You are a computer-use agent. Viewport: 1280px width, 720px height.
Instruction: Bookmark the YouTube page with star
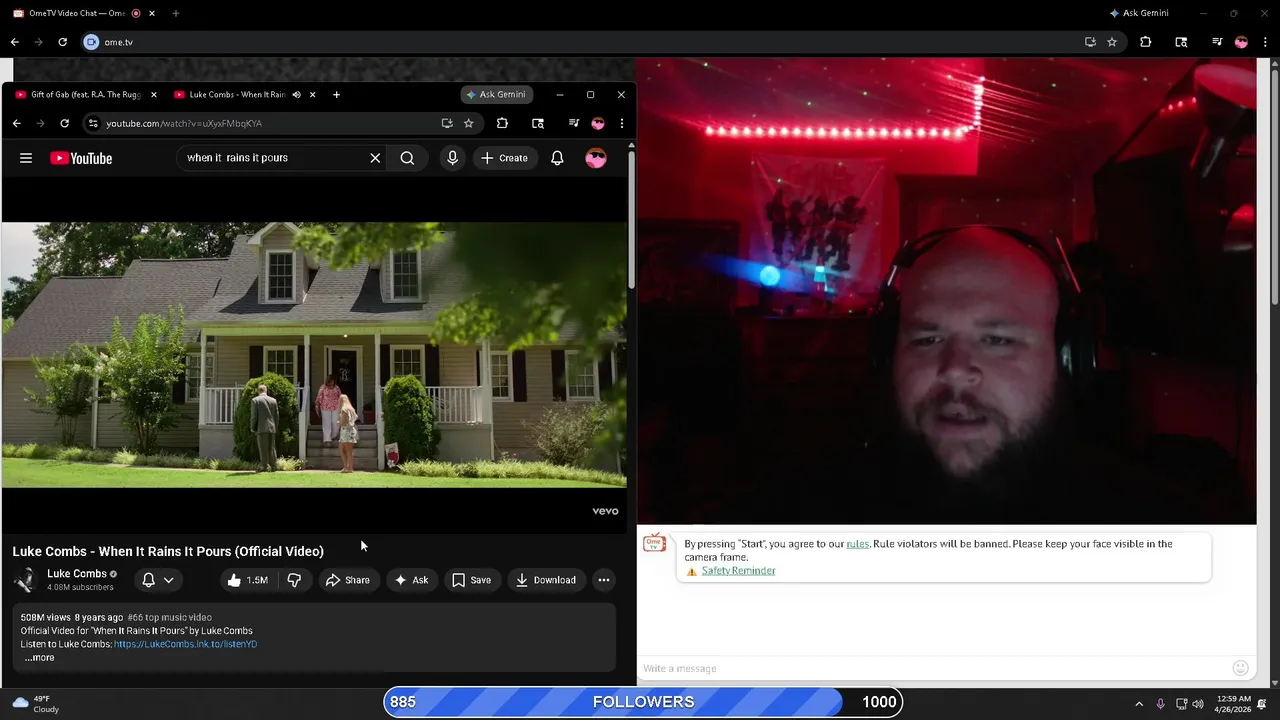tap(468, 123)
